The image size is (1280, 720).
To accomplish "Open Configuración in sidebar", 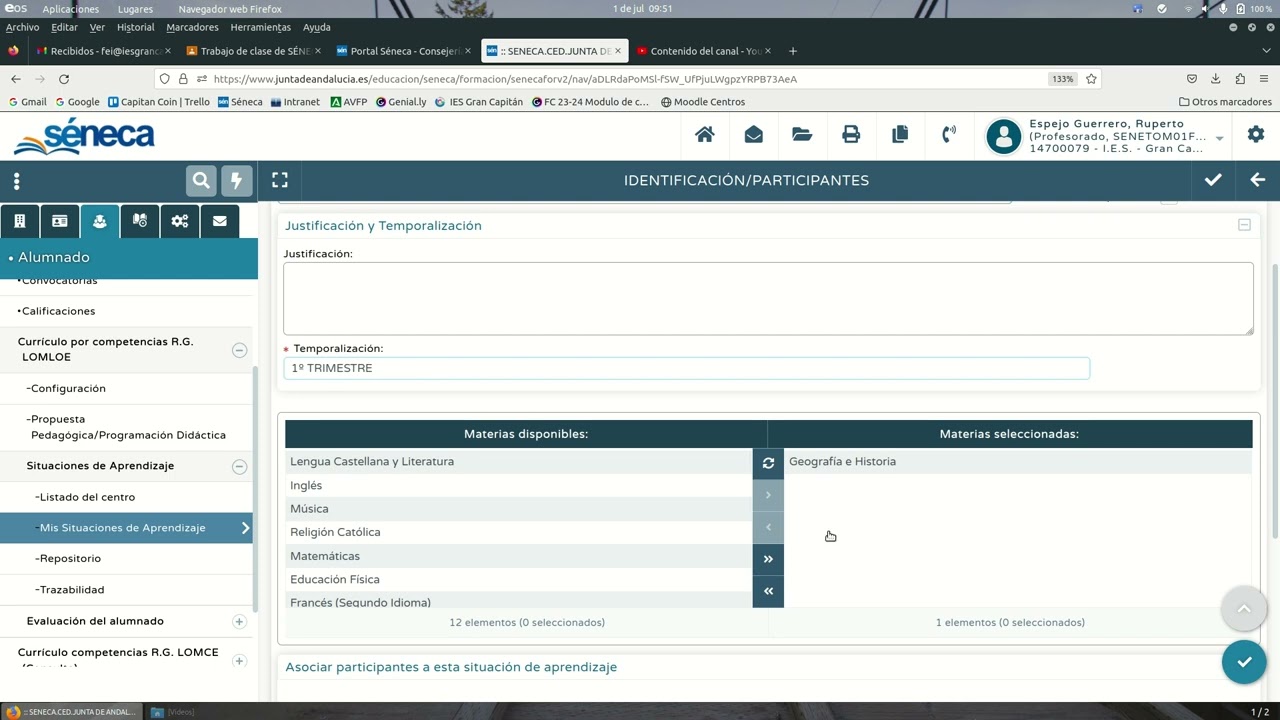I will pos(67,388).
